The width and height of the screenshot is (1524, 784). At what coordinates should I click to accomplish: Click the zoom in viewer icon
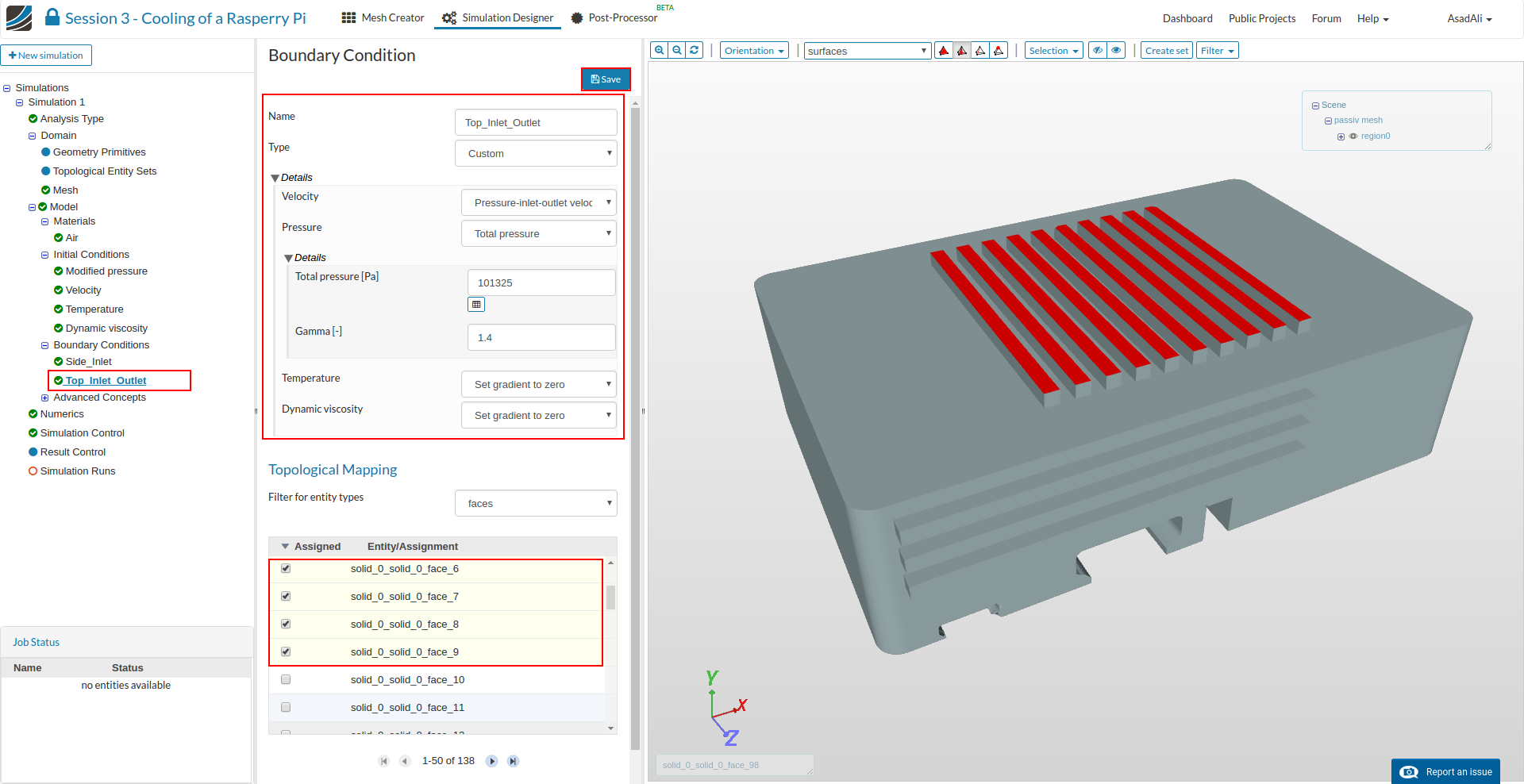(659, 50)
